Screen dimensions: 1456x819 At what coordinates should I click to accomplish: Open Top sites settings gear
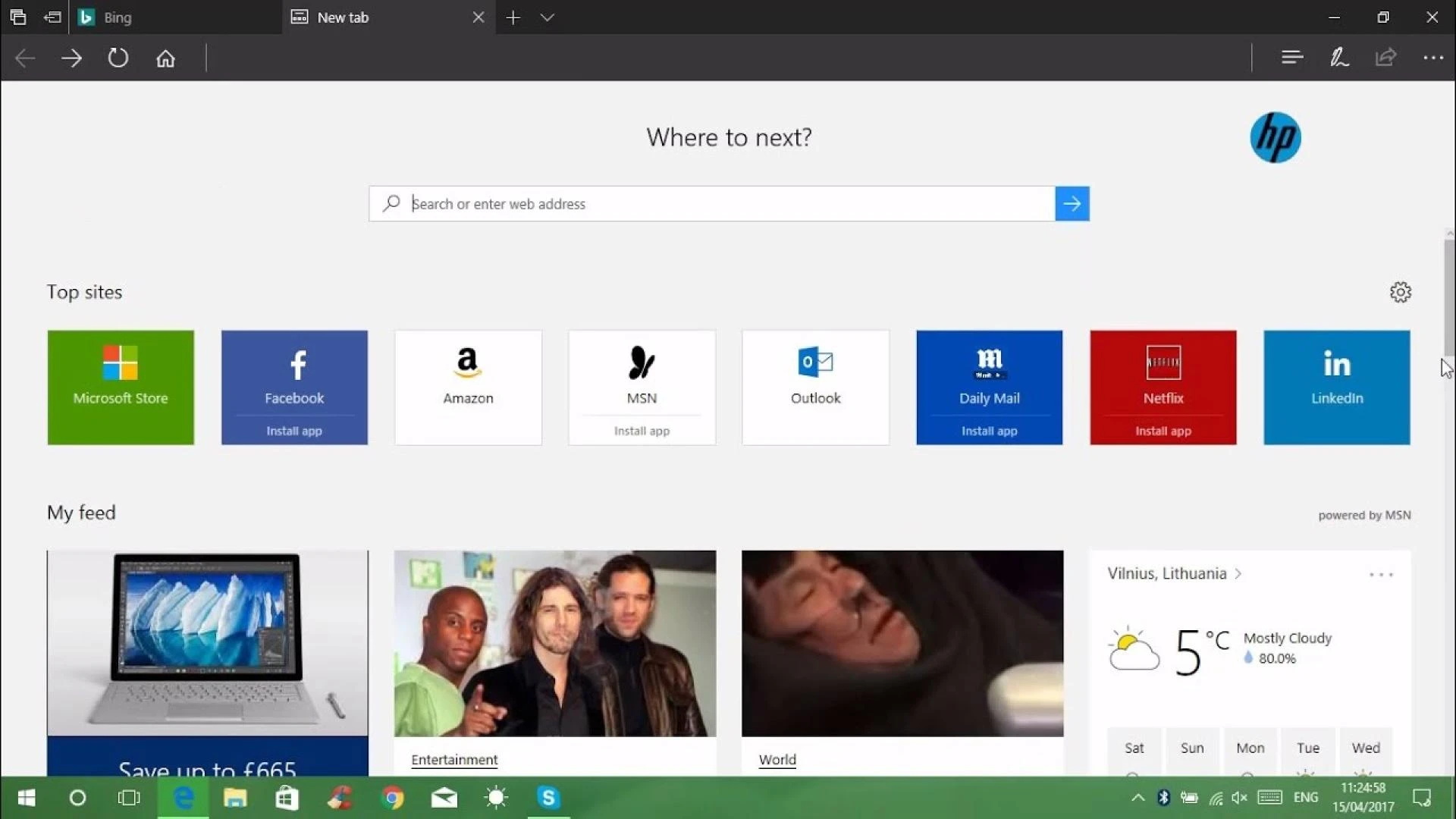click(x=1400, y=292)
